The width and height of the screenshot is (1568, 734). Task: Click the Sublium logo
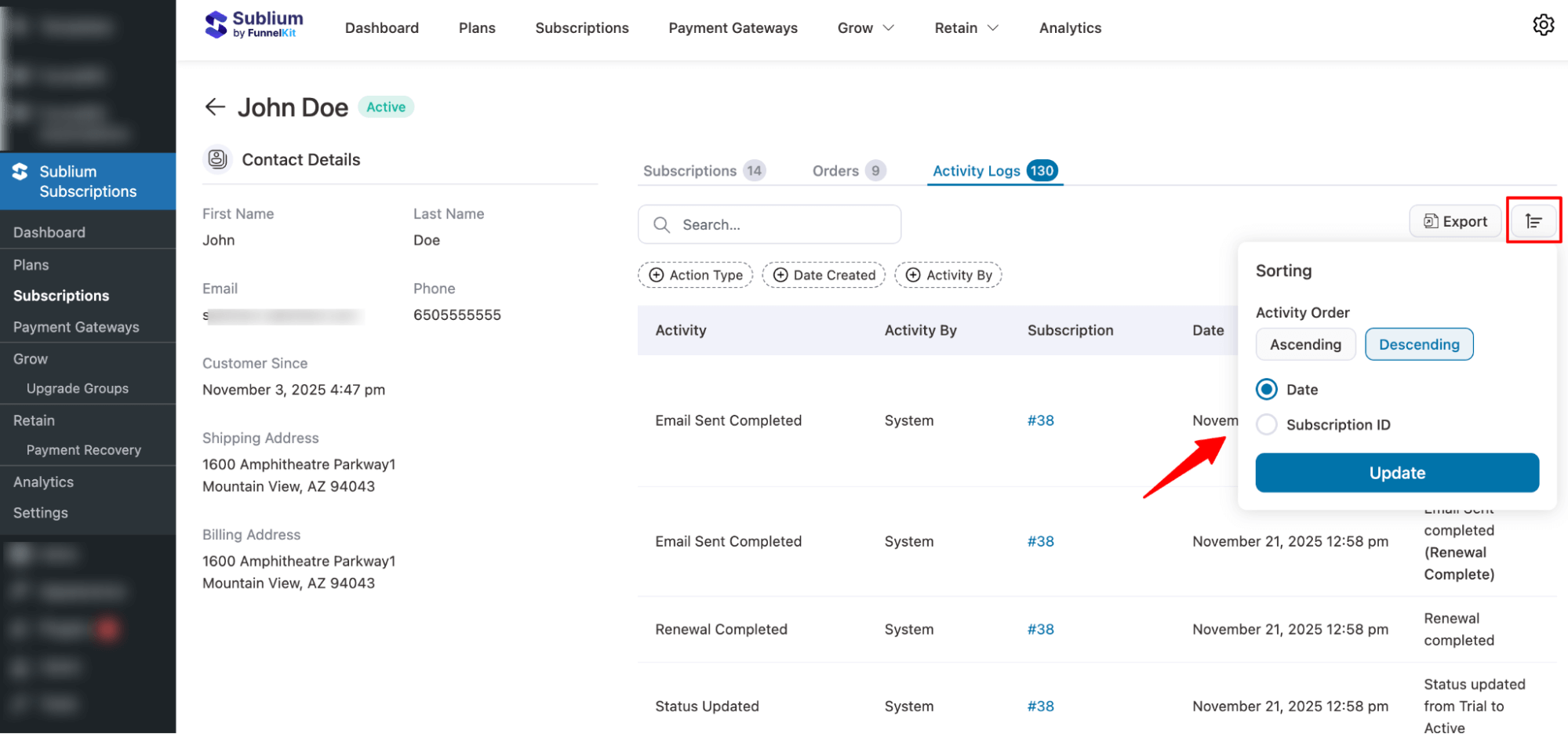(x=253, y=24)
